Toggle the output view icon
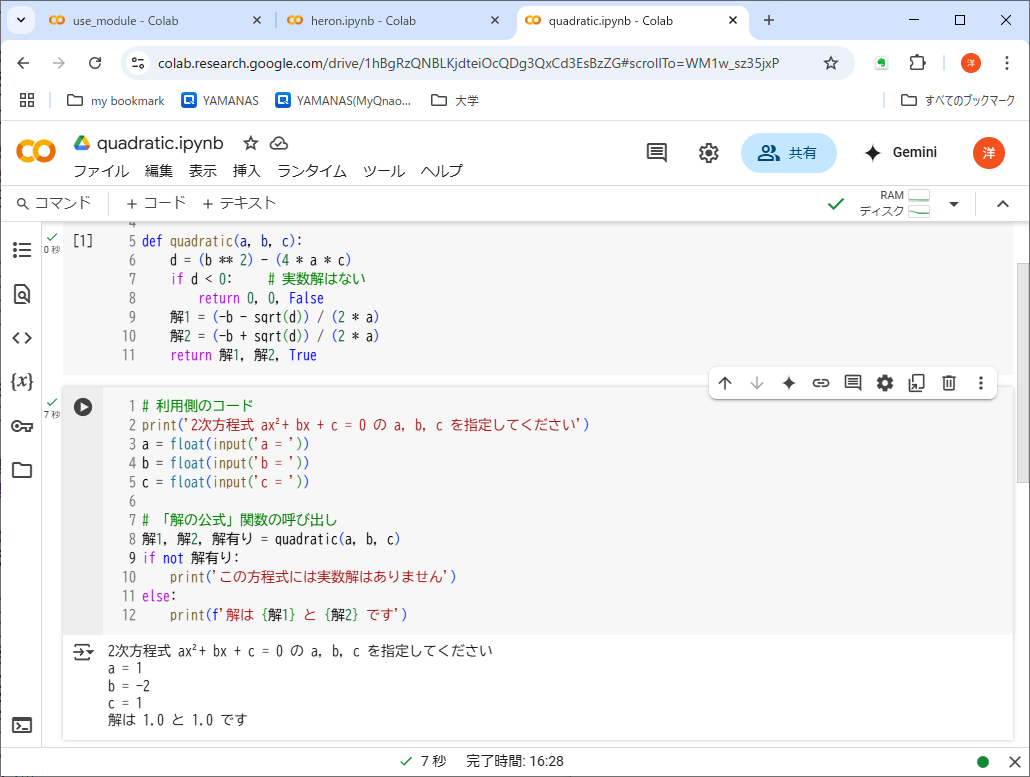 [83, 652]
